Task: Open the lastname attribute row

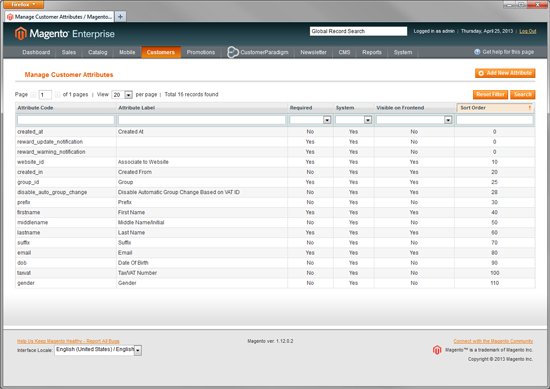Action: (x=275, y=233)
